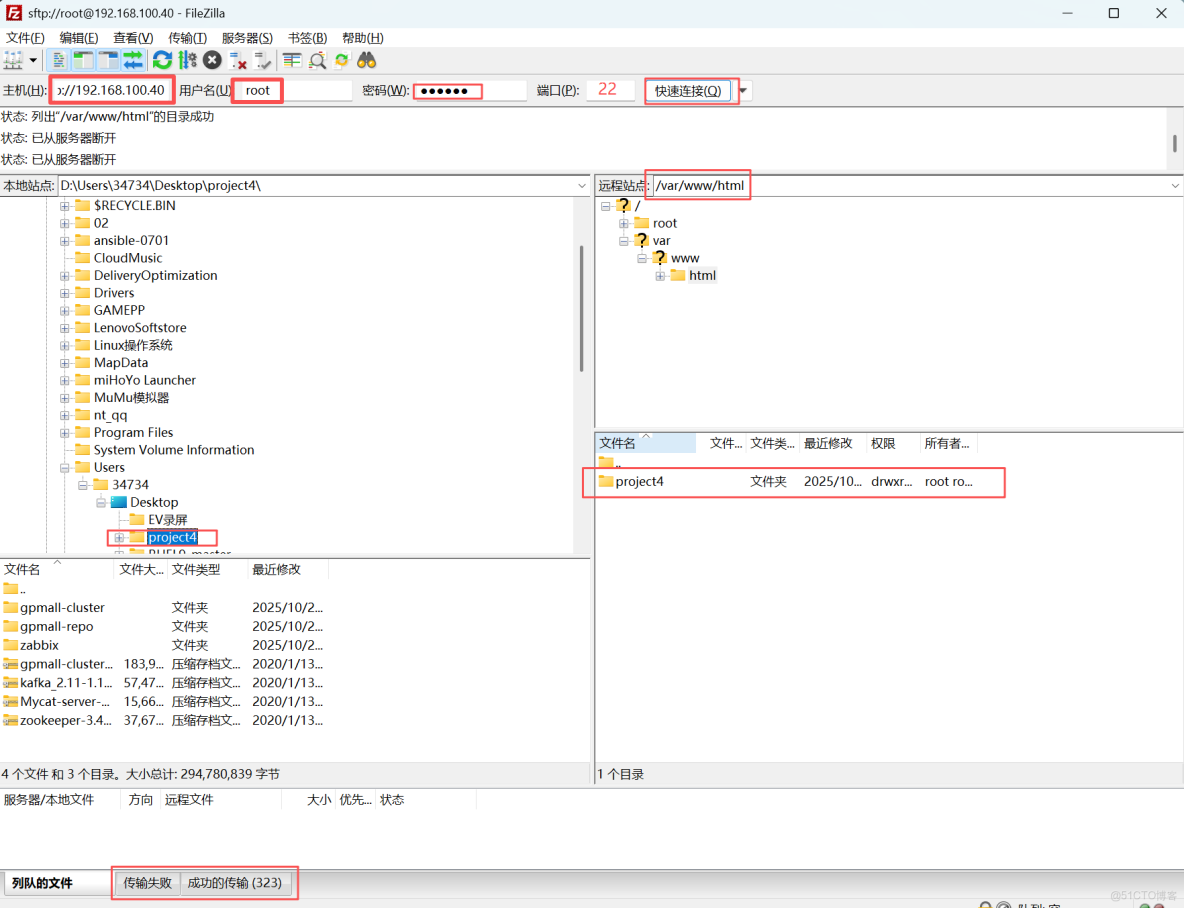Click the binoculars file search icon
1184x908 pixels.
pyautogui.click(x=366, y=60)
